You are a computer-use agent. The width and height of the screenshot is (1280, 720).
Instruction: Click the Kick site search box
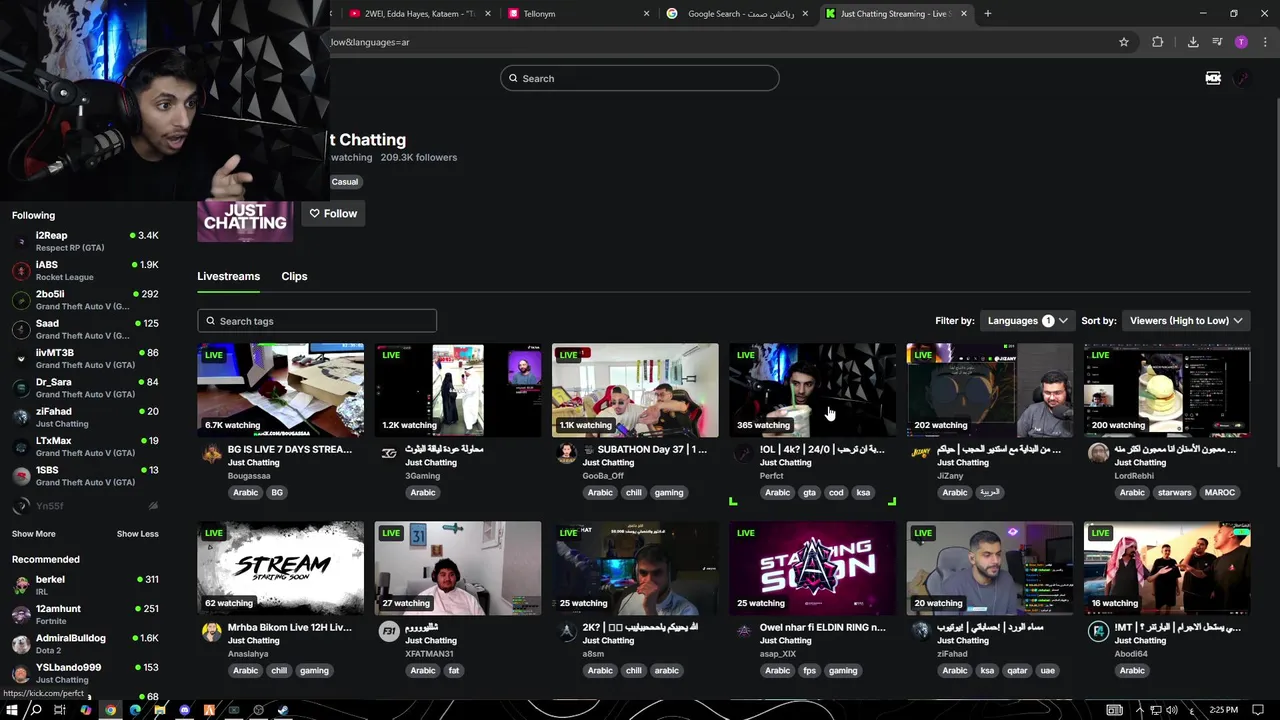tap(640, 78)
